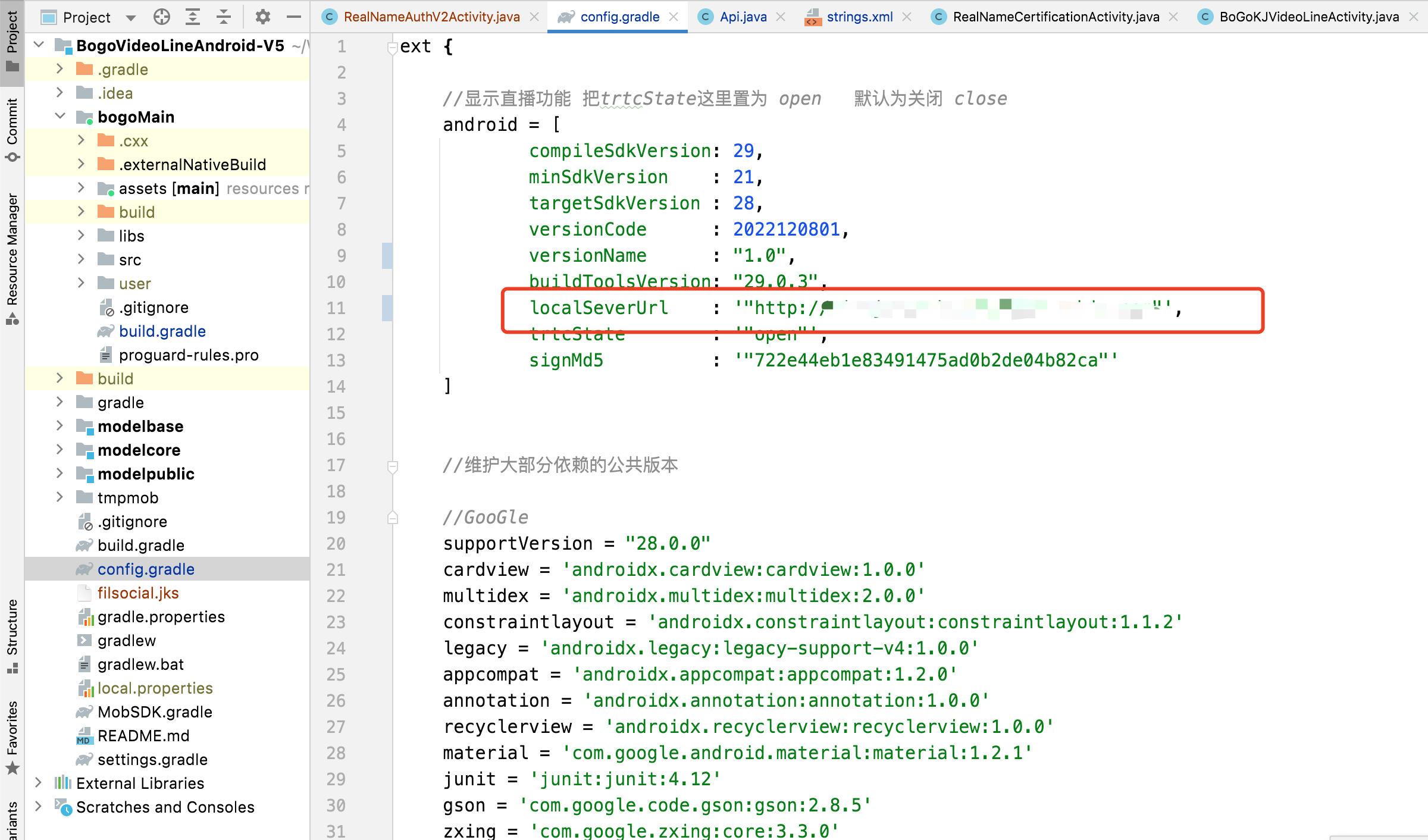
Task: Select README.md in project tree
Action: pos(143,735)
